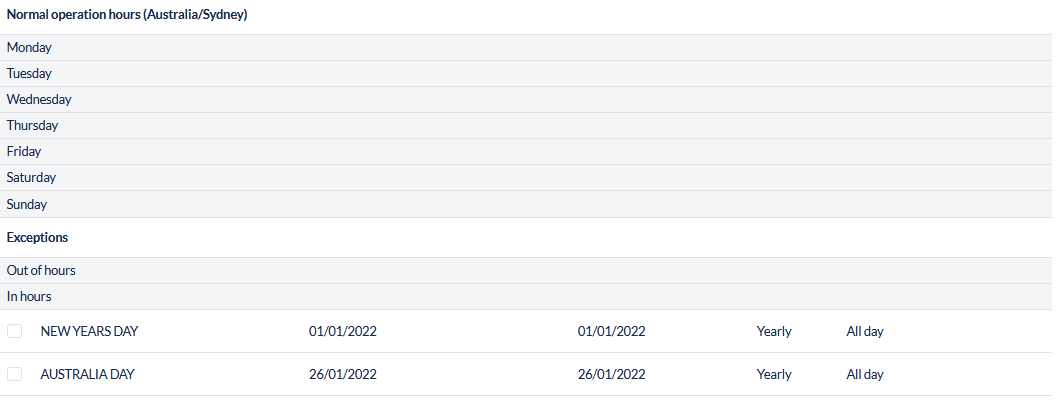Screen dimensions: 1060x405
Task: Tick the AUSTRALIA DAY checkbox
Action: pos(14,374)
